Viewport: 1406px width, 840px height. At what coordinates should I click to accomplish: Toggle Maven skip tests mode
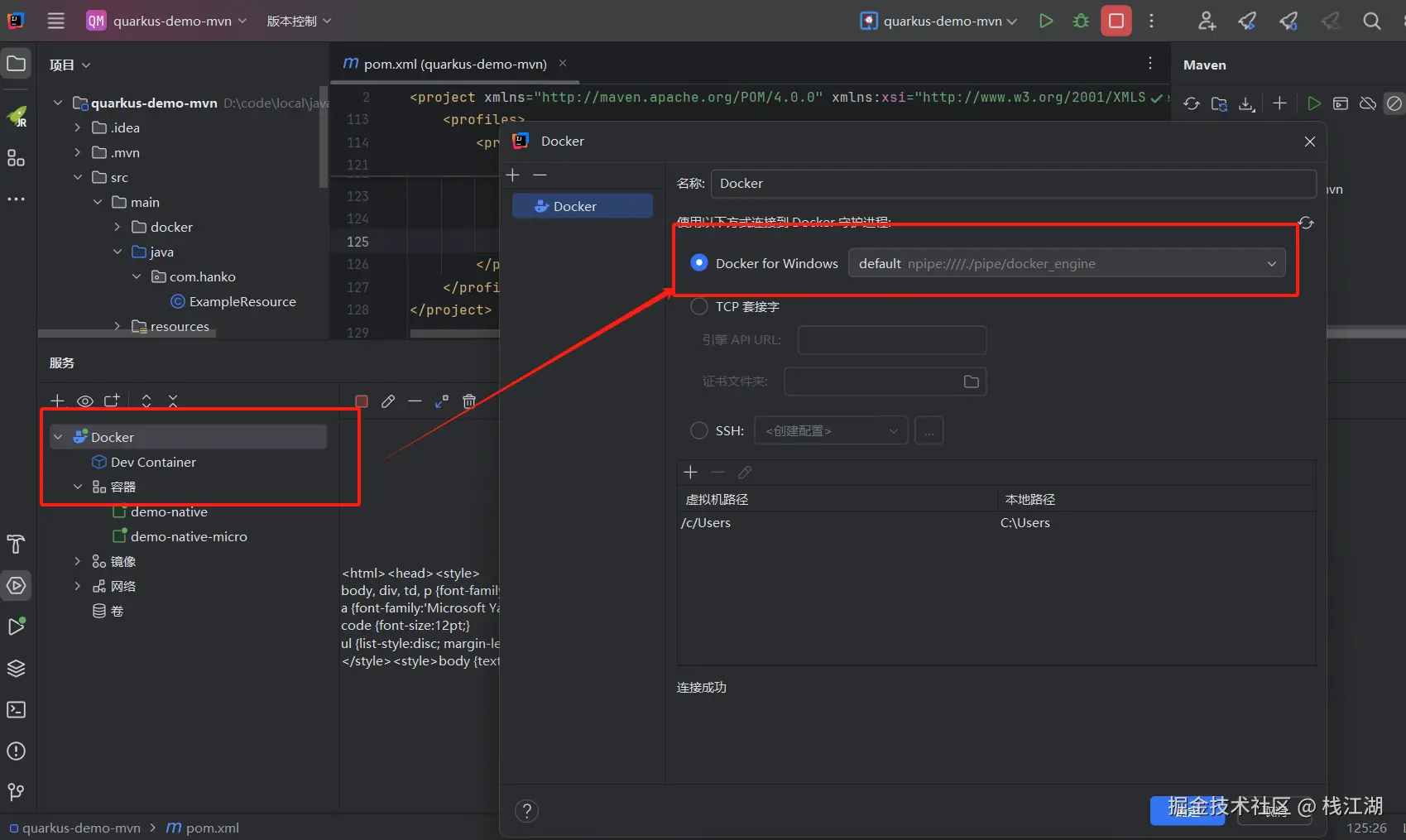(x=1394, y=103)
